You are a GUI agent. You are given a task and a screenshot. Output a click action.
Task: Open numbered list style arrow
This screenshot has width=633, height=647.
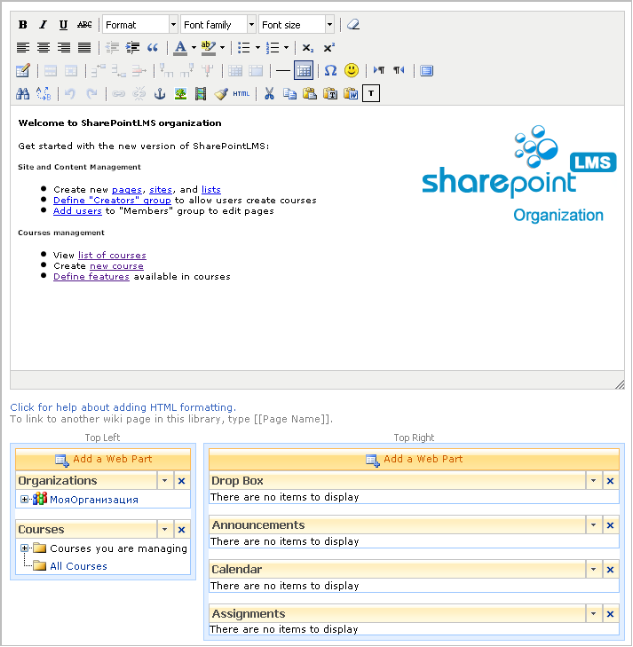[x=286, y=48]
